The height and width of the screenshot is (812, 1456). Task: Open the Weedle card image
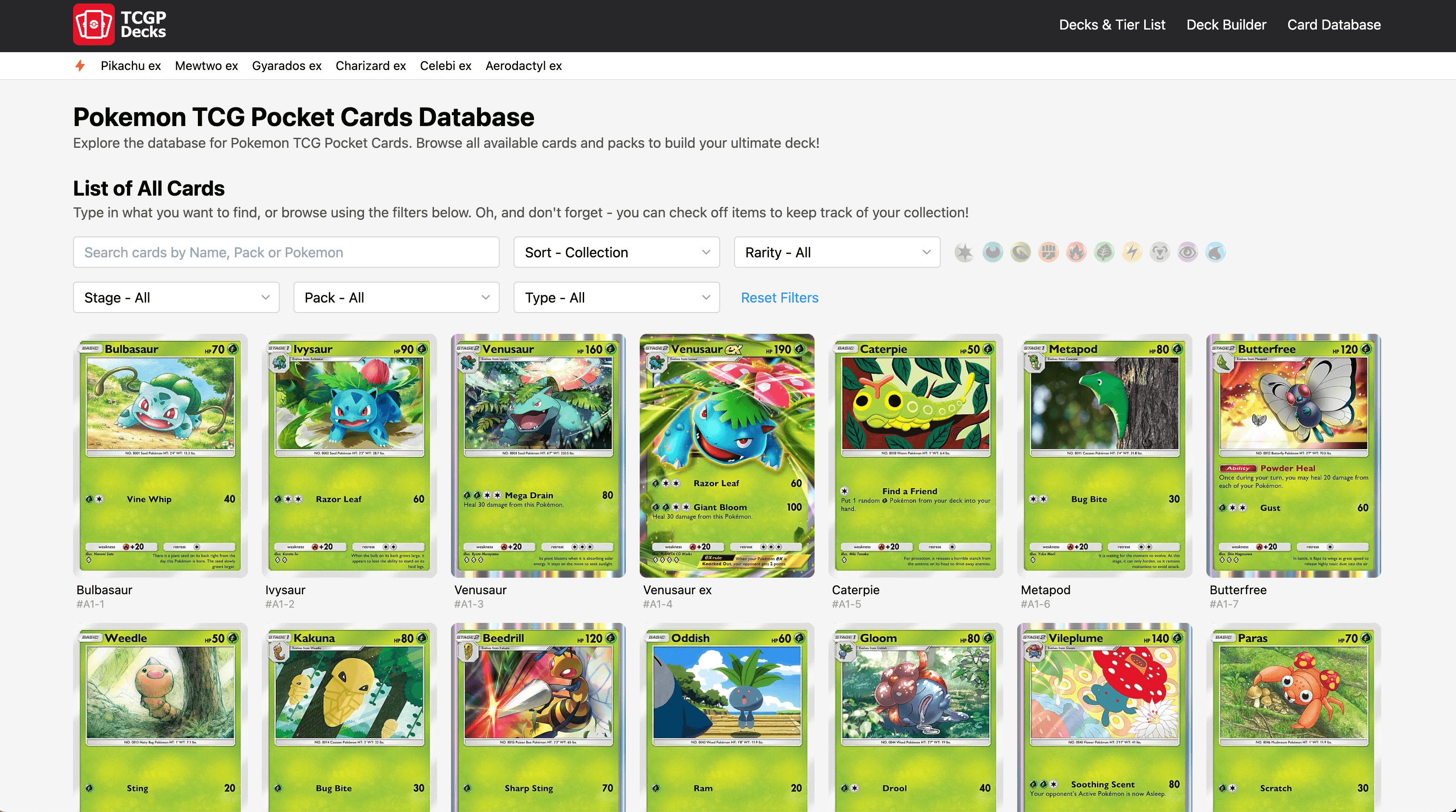pos(160,717)
